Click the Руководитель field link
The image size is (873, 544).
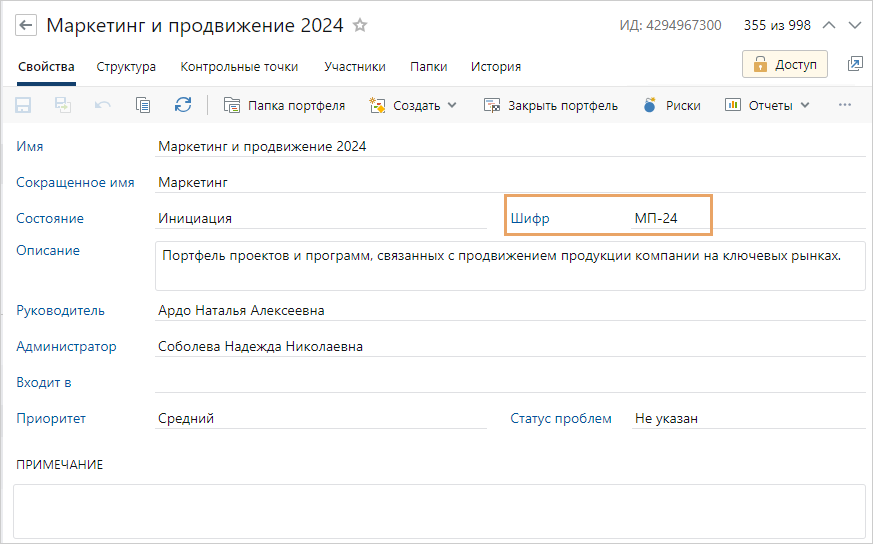click(x=60, y=311)
